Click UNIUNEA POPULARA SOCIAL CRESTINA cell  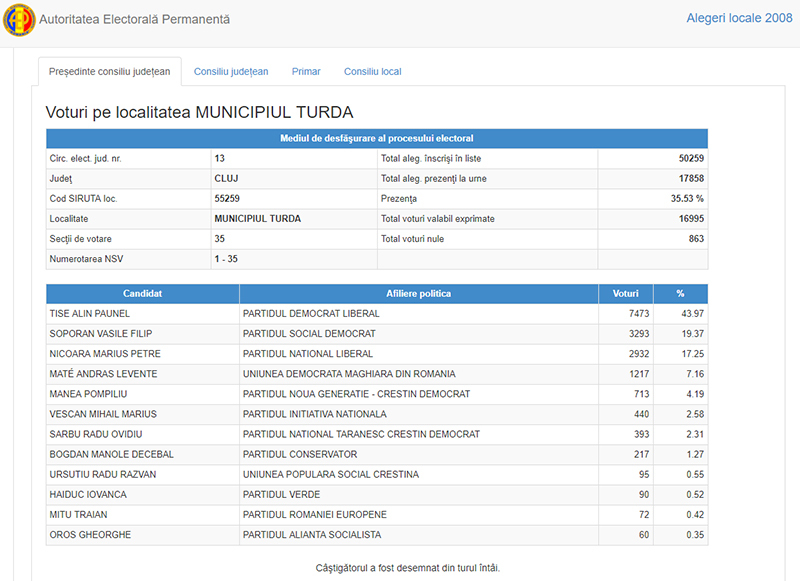(418, 474)
